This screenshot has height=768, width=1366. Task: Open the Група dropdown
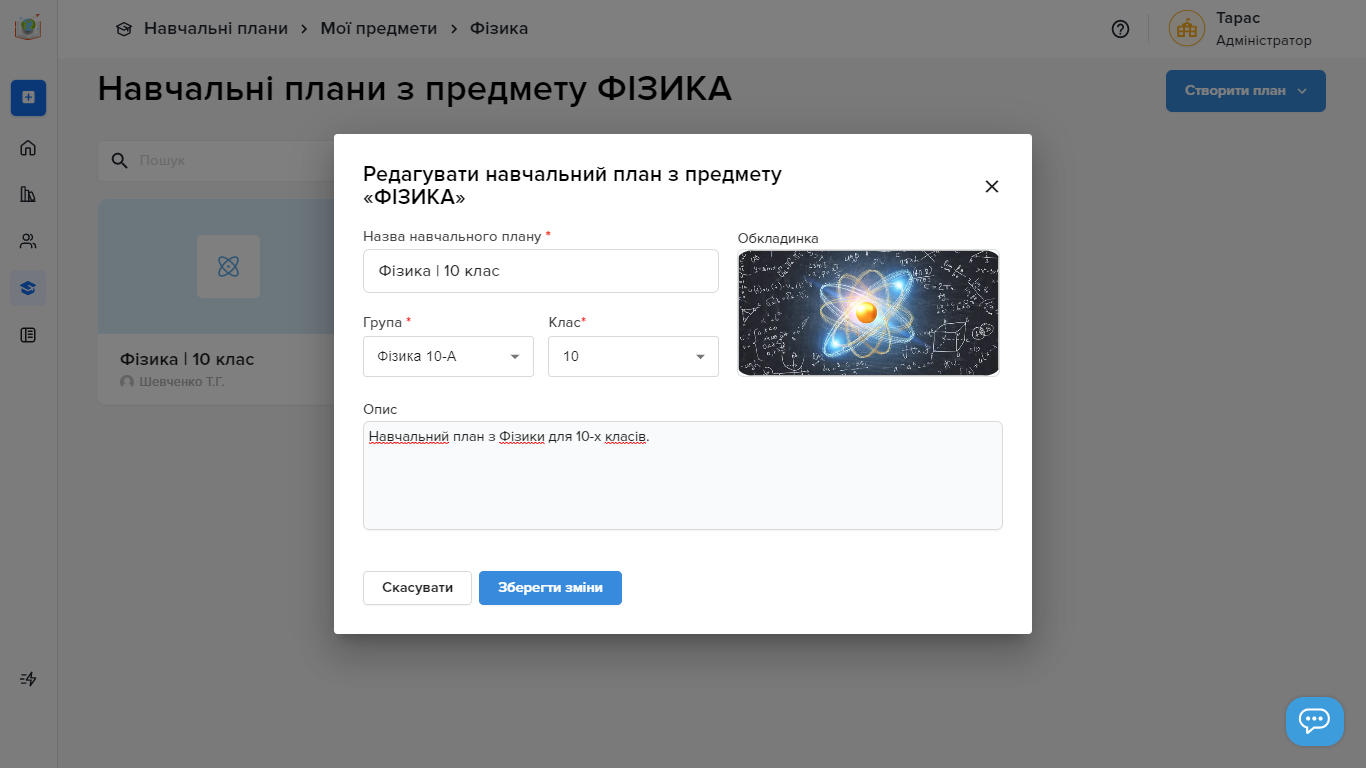448,356
